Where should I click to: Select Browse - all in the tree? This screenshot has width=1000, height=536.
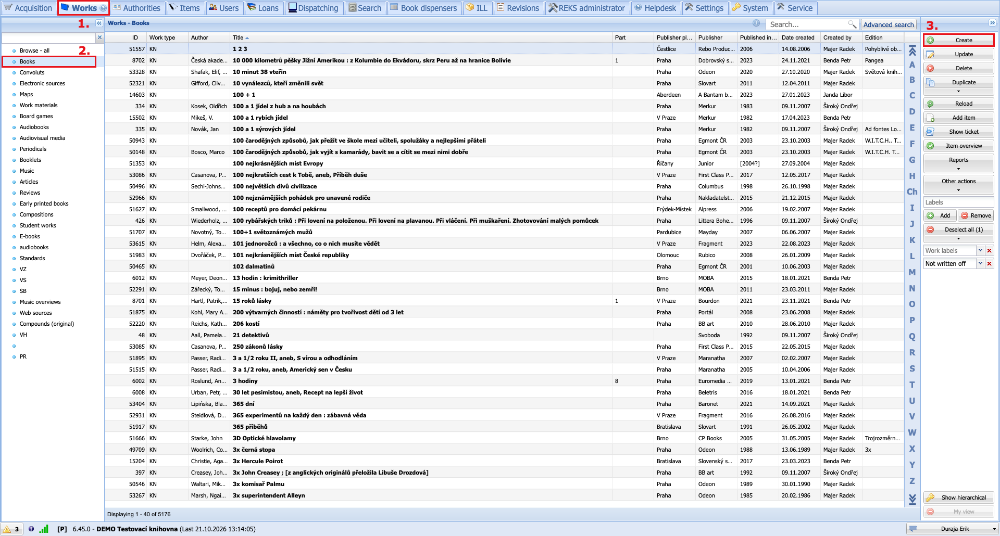(x=34, y=50)
